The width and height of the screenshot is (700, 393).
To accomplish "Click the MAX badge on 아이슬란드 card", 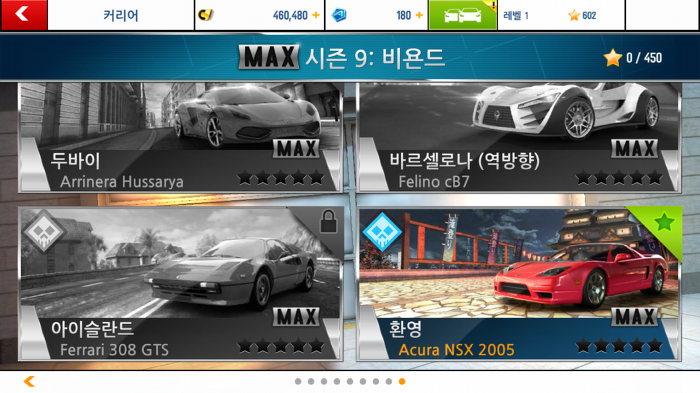I will coord(296,317).
